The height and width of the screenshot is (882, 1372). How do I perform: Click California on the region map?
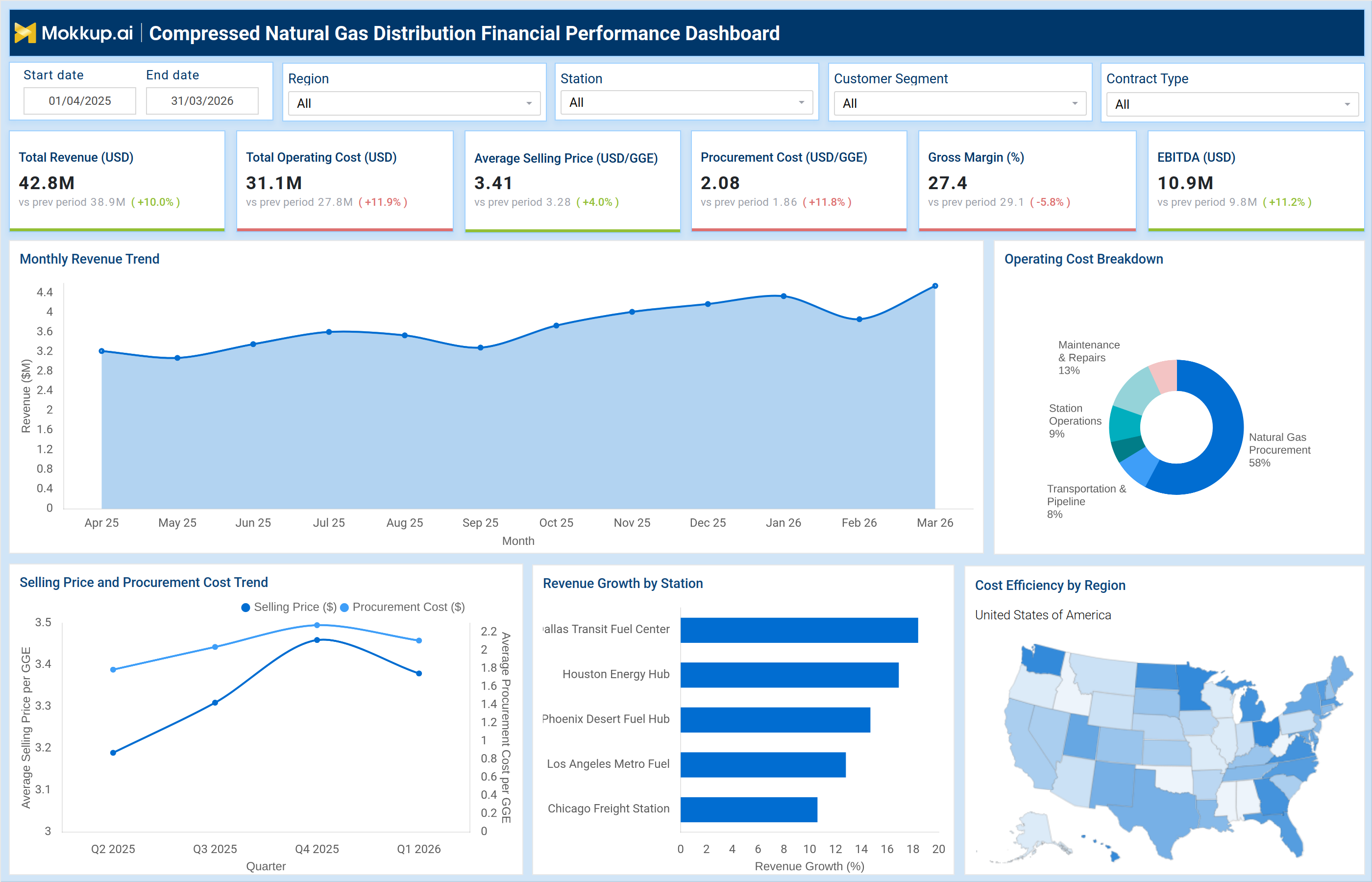coord(1025,744)
